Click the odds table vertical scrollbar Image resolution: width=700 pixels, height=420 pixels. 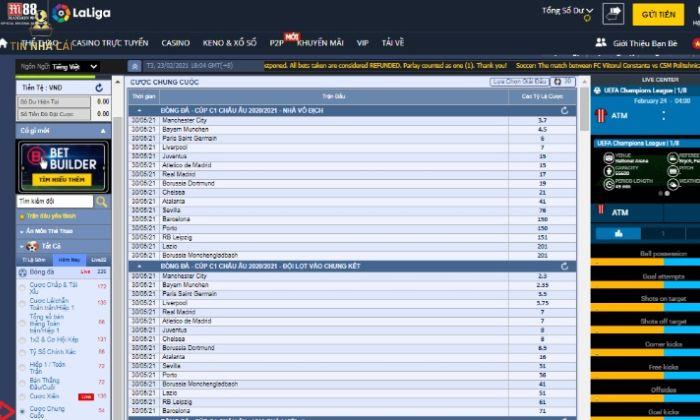point(584,200)
